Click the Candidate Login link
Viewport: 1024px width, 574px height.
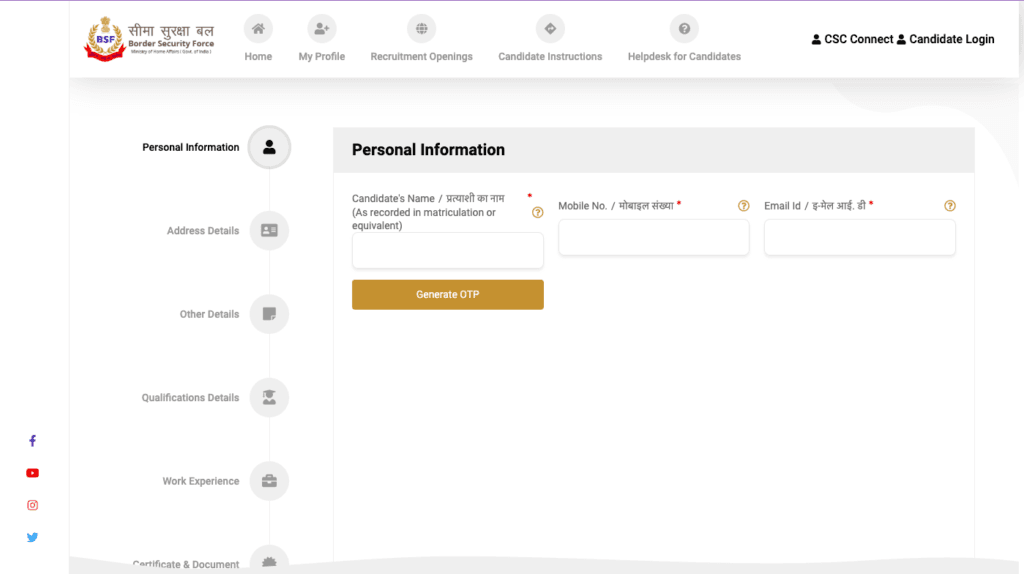pos(946,39)
